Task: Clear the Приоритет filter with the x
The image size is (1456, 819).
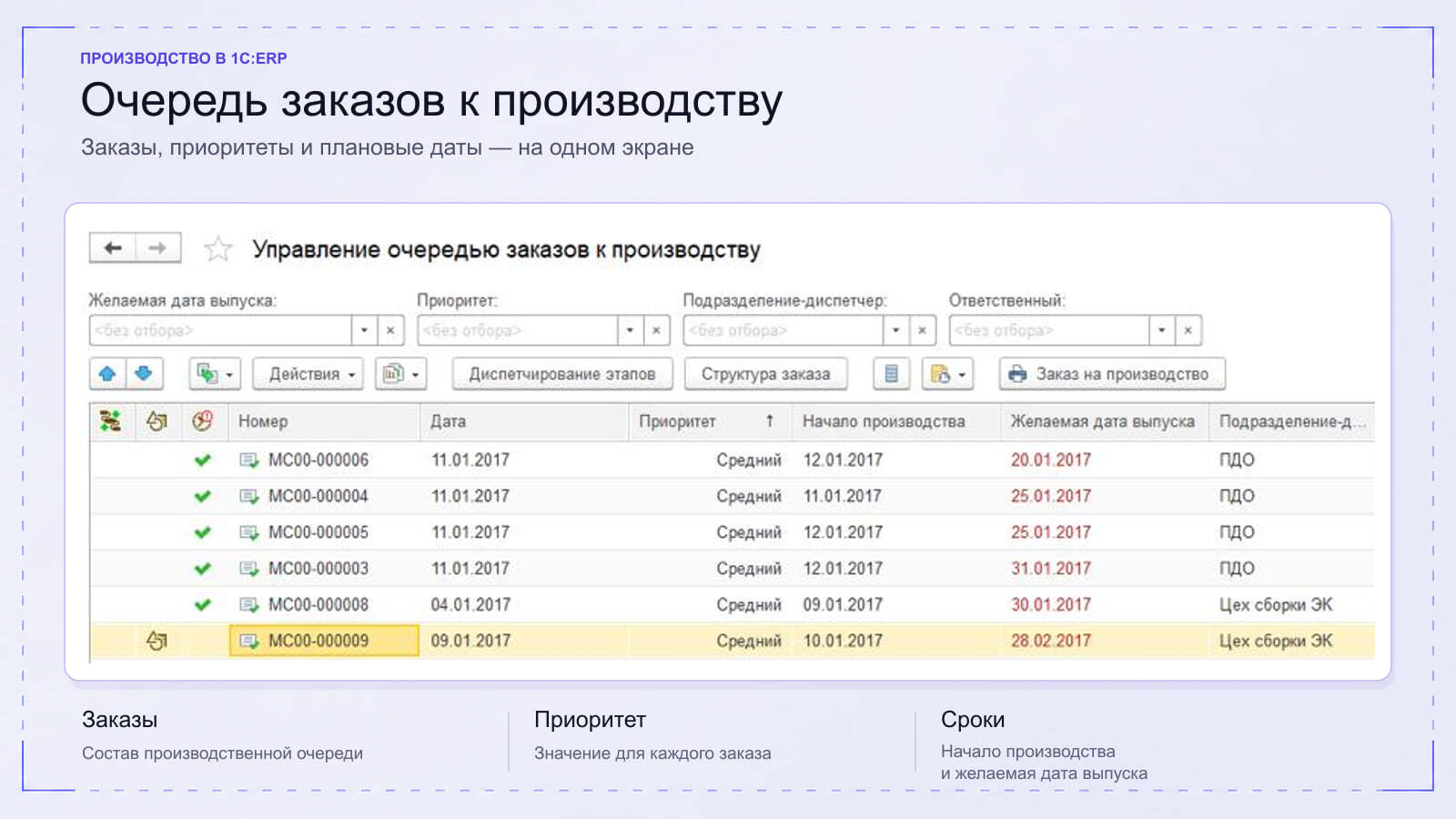Action: coord(656,330)
